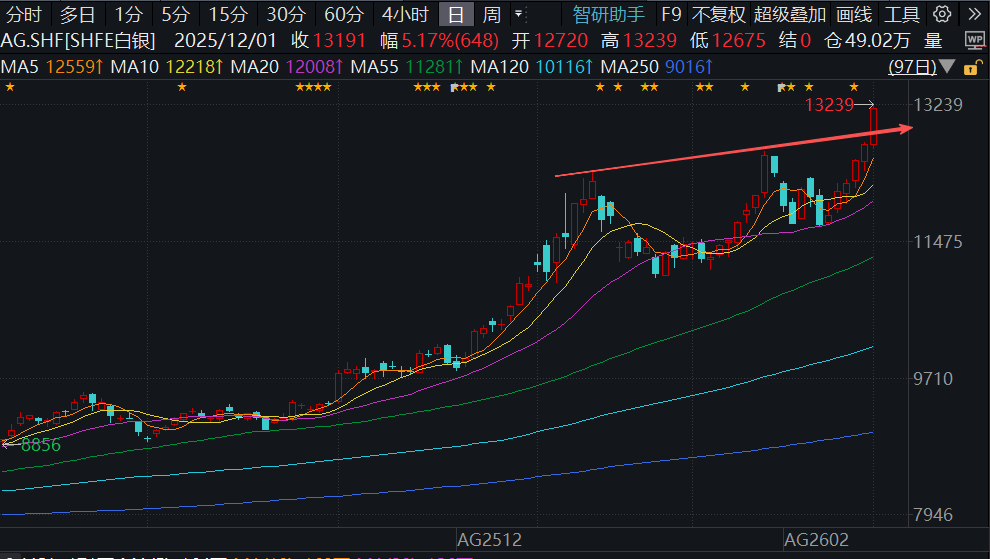Click the close price 13191
This screenshot has width=990, height=559.
coord(339,41)
